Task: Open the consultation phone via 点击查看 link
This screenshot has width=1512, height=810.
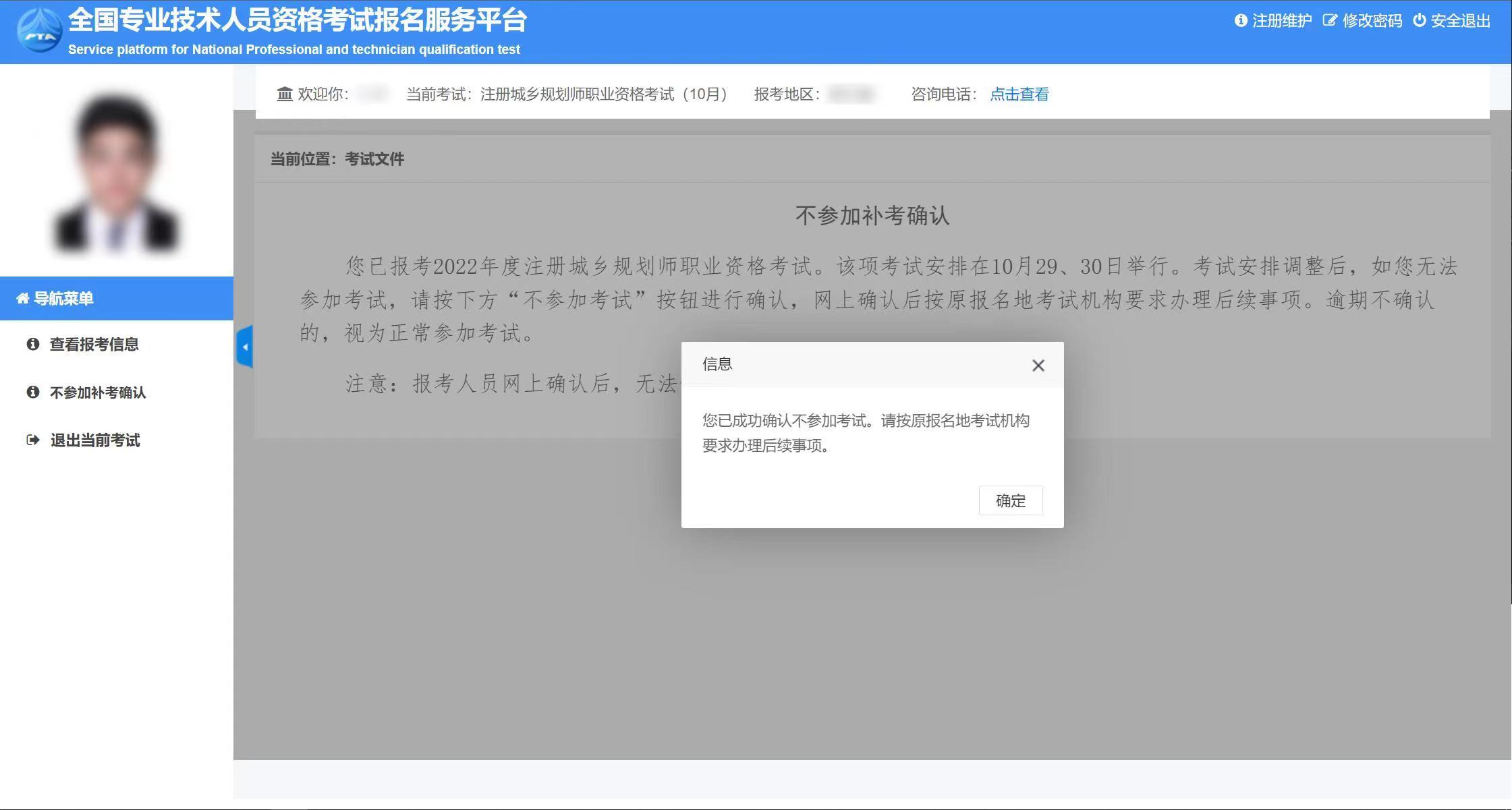Action: [x=1019, y=94]
